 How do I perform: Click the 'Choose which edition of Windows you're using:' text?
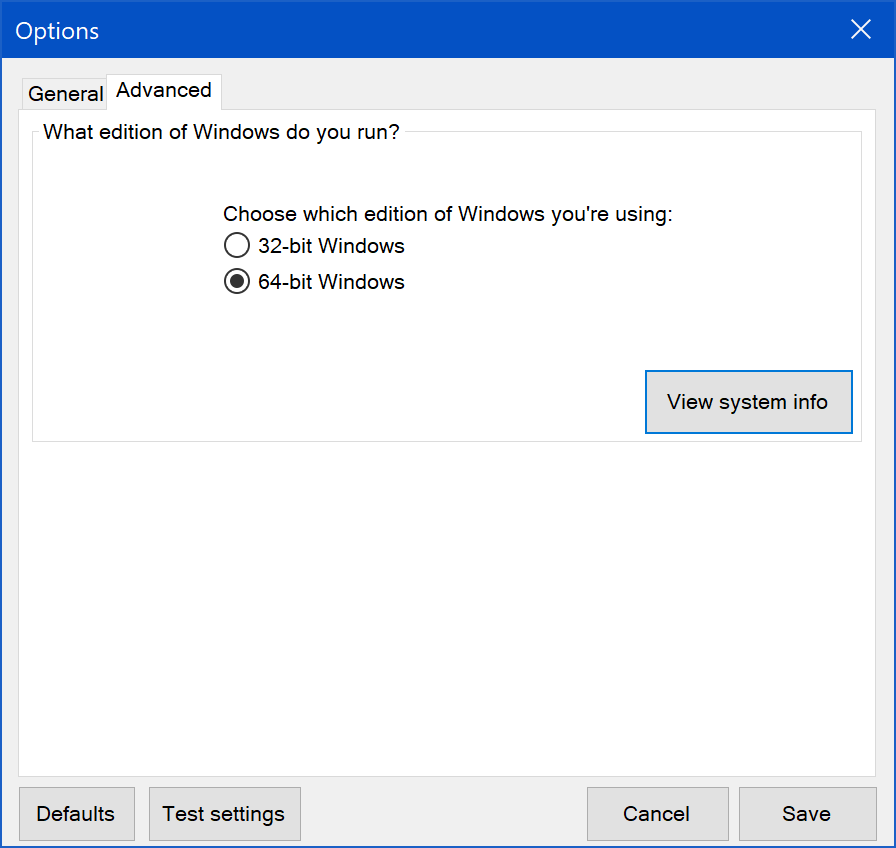tap(448, 214)
